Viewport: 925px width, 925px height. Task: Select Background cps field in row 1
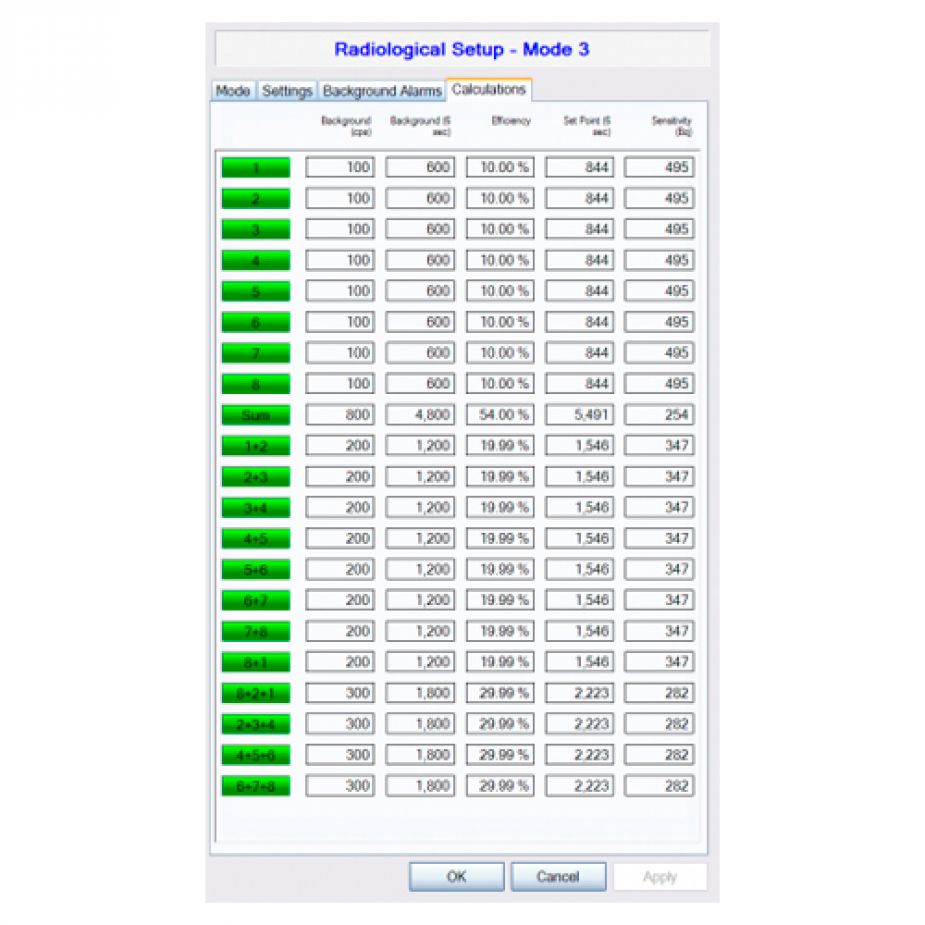pos(340,168)
